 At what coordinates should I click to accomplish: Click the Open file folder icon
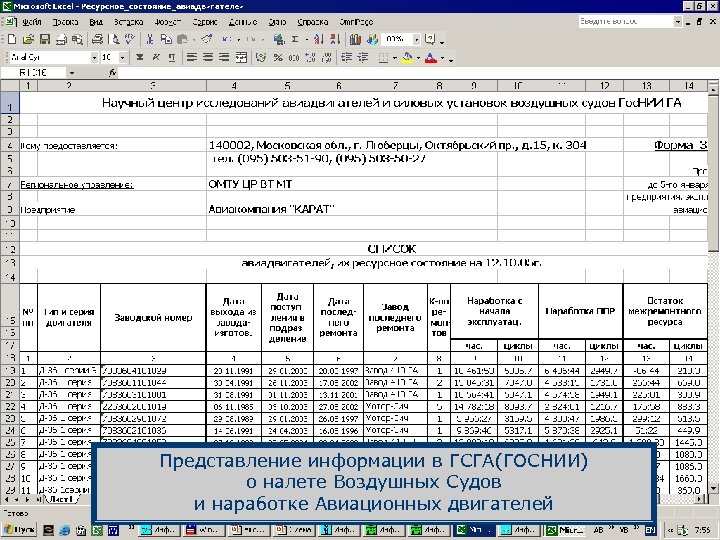click(28, 39)
